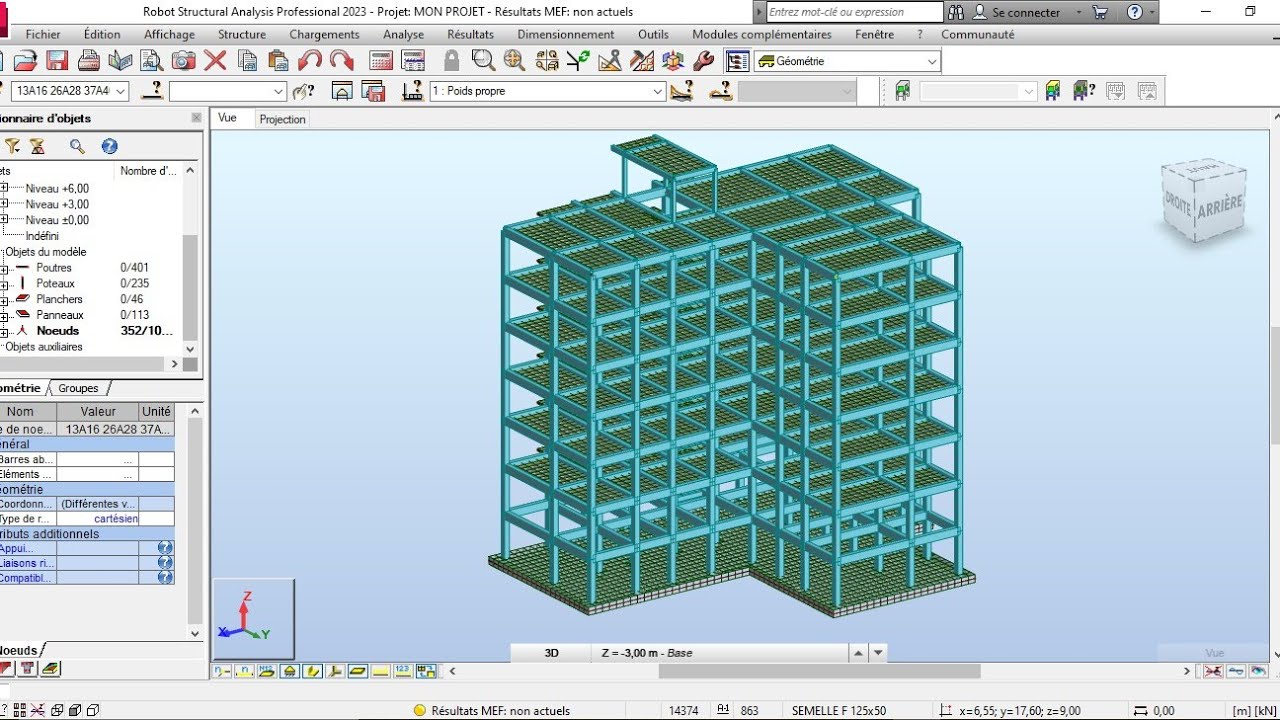This screenshot has height=720, width=1280.
Task: Toggle local systems display icon
Action: pos(335,671)
